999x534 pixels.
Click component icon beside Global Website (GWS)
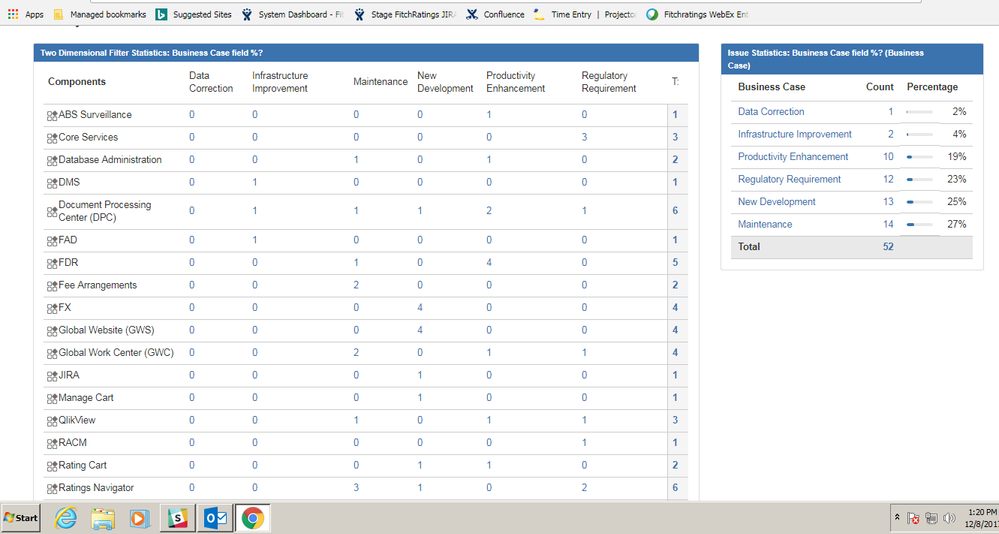click(52, 331)
